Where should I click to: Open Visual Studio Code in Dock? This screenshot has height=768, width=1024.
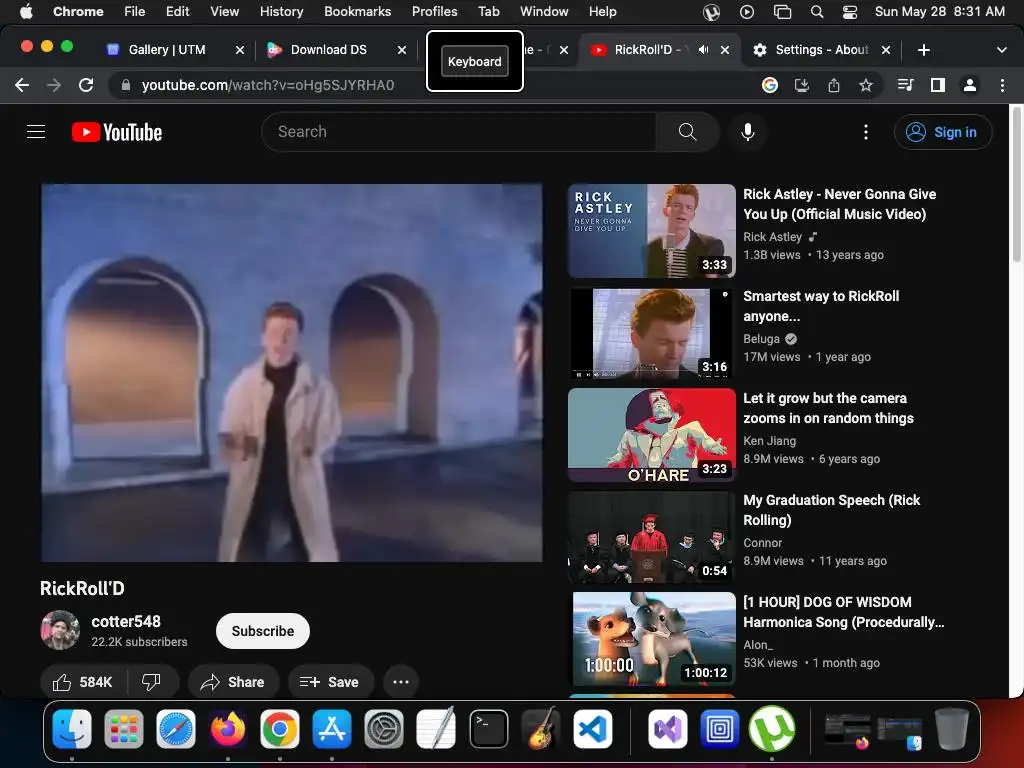tap(593, 729)
